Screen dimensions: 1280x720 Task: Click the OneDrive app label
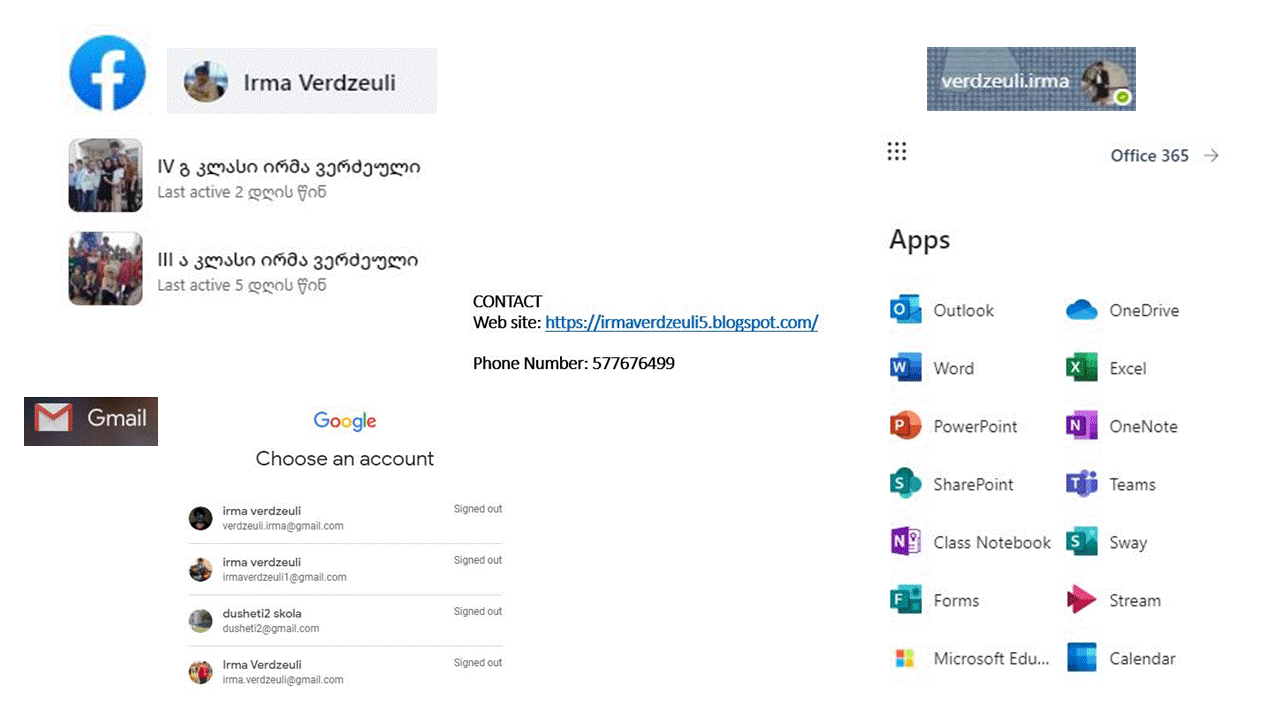click(x=1144, y=311)
